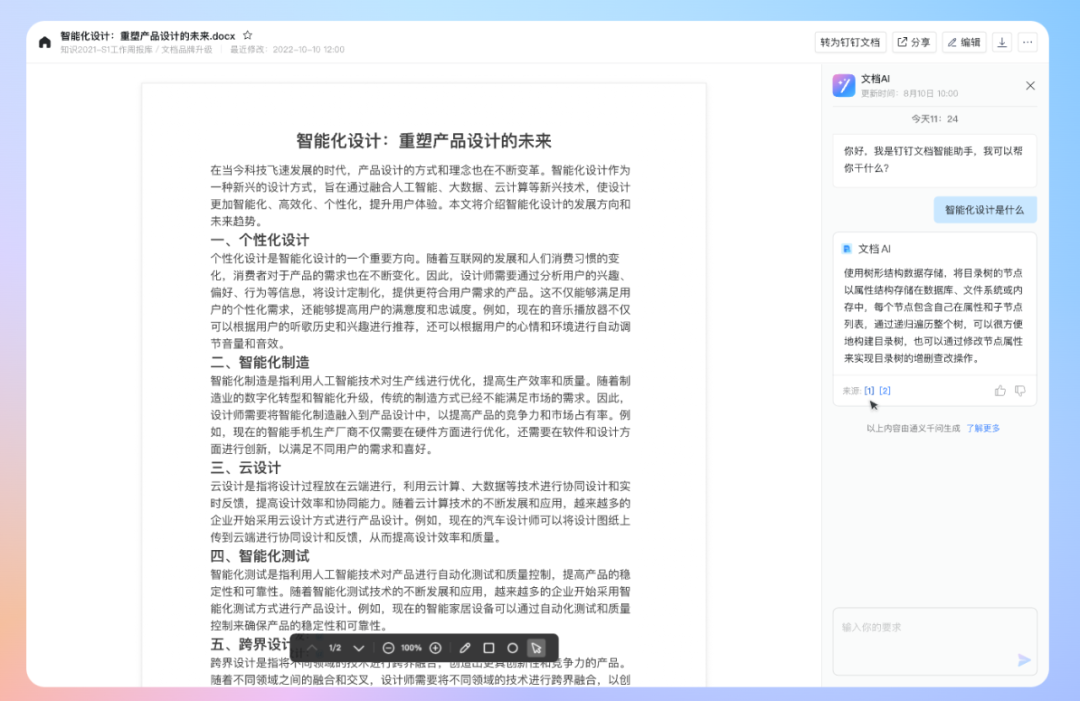Activate the cursor pointer tool

tap(536, 648)
